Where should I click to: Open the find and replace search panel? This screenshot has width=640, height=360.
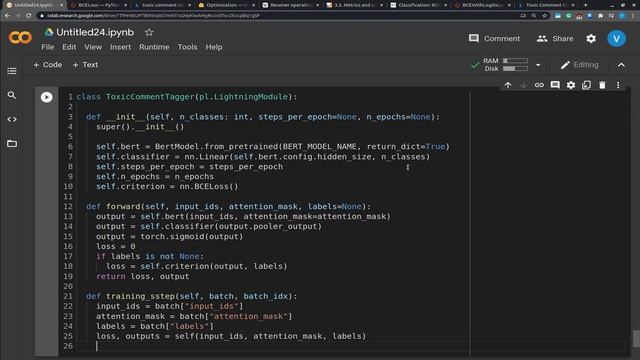pos(12,95)
